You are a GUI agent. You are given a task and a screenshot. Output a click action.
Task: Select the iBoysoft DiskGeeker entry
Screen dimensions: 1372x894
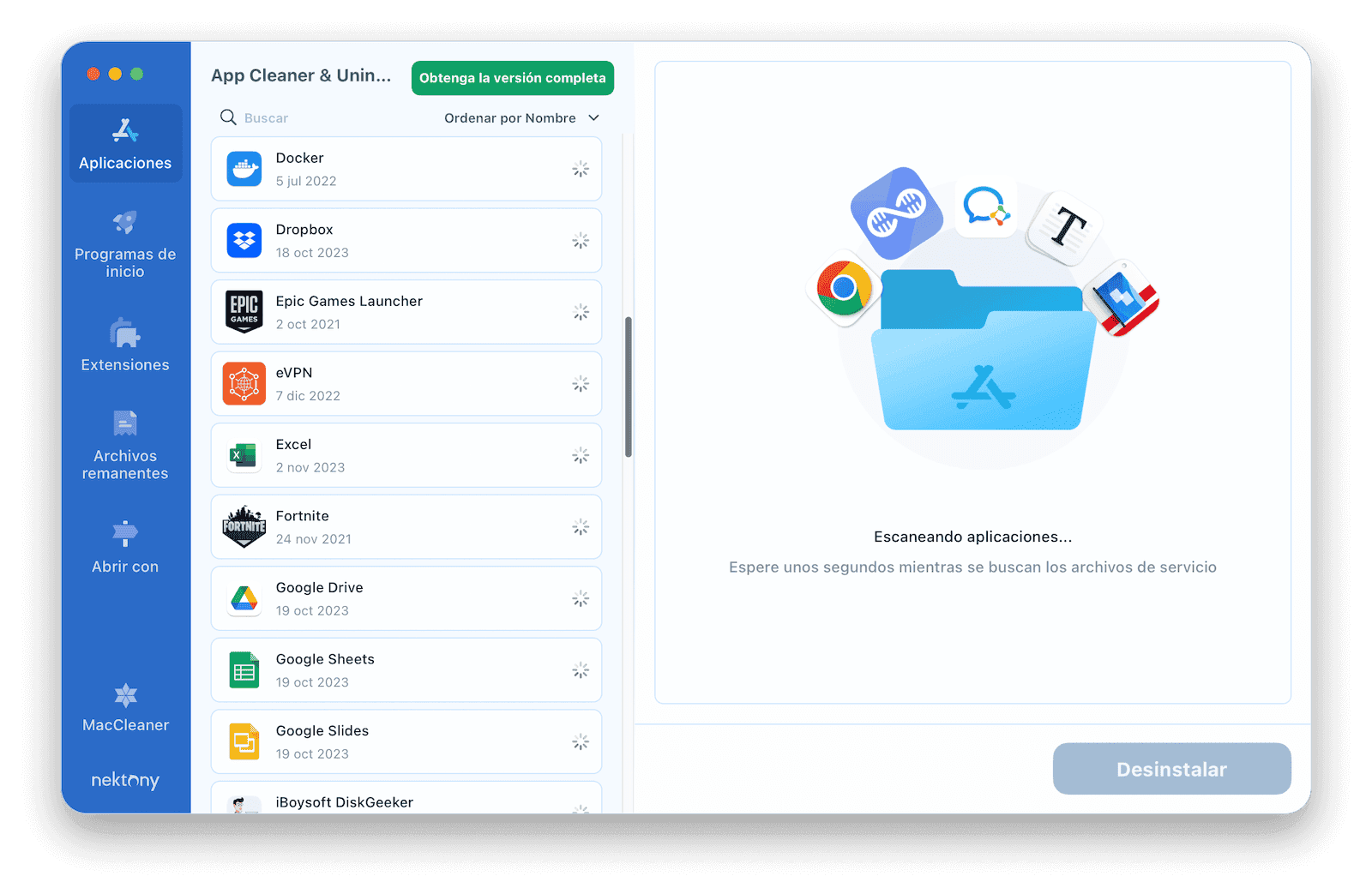(406, 798)
